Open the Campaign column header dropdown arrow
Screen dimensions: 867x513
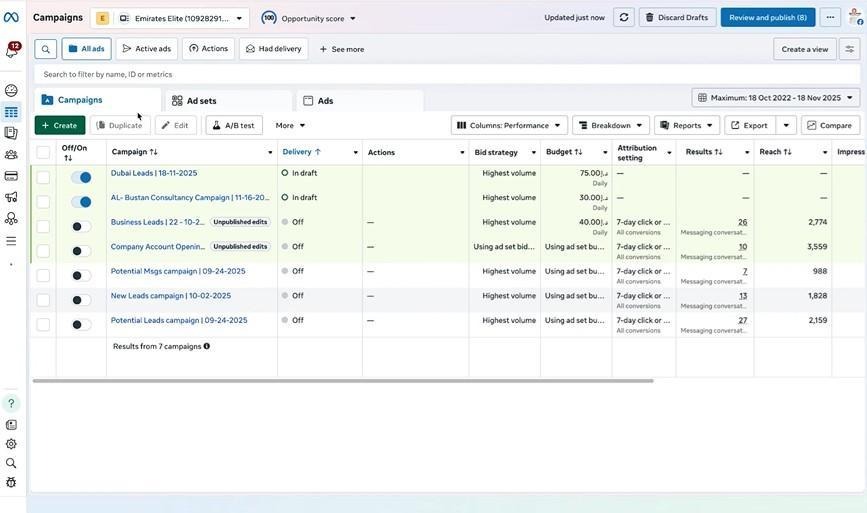click(x=270, y=152)
